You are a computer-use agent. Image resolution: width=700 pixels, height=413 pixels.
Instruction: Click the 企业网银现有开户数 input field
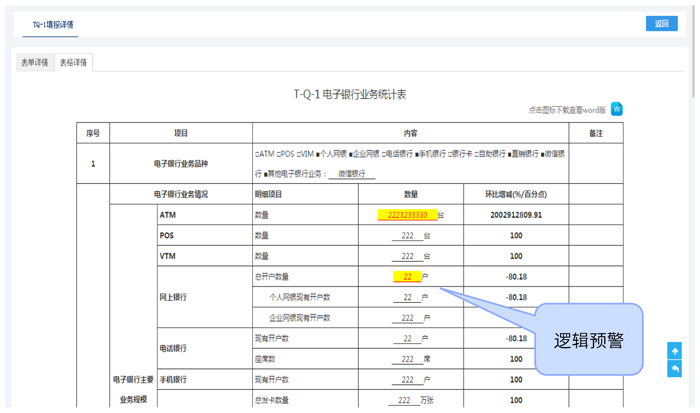[x=407, y=318]
